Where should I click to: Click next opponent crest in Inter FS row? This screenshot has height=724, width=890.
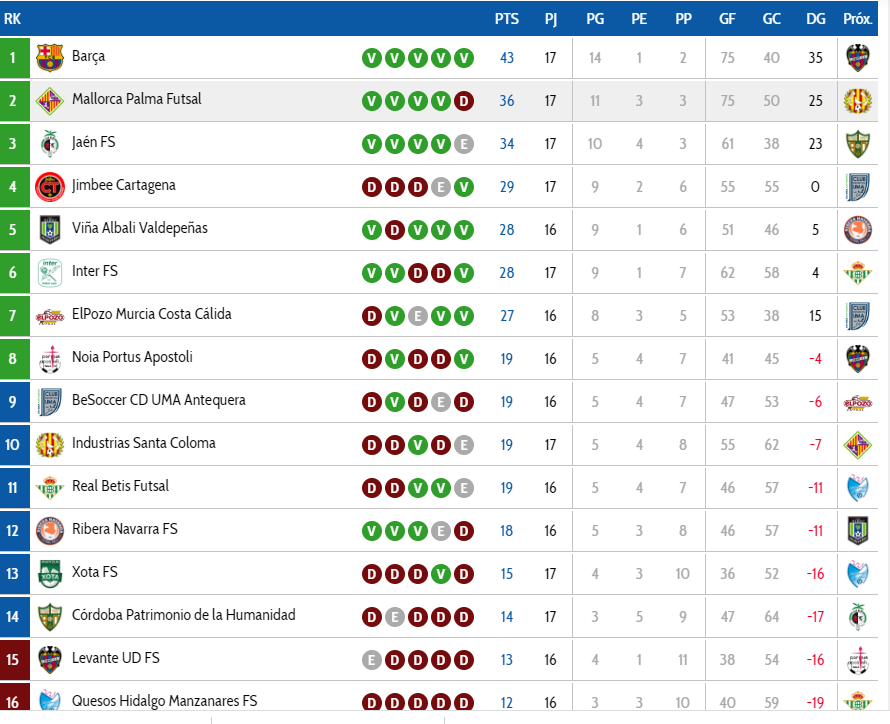click(857, 273)
